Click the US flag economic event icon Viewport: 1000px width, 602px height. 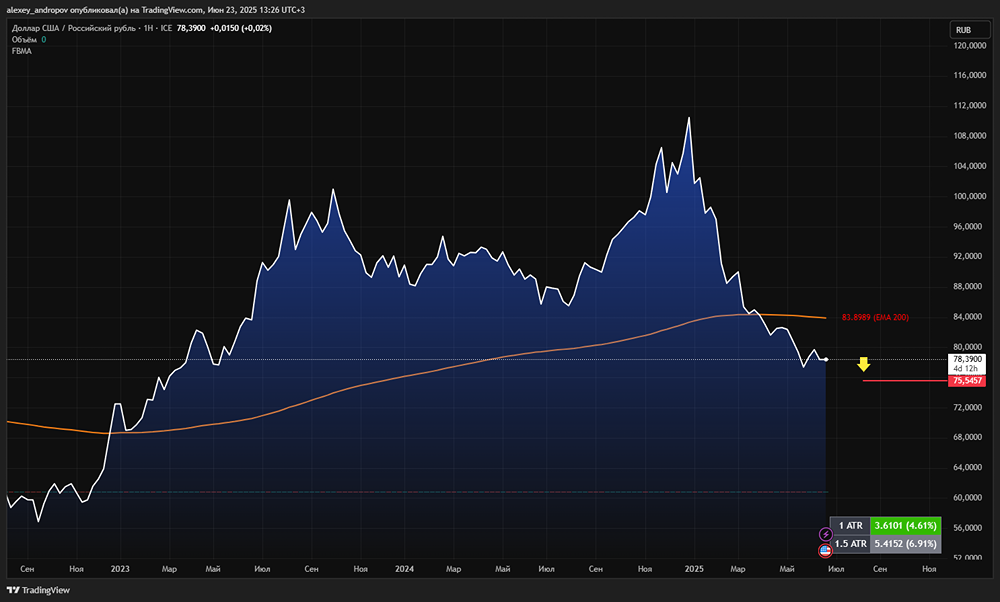pyautogui.click(x=825, y=550)
